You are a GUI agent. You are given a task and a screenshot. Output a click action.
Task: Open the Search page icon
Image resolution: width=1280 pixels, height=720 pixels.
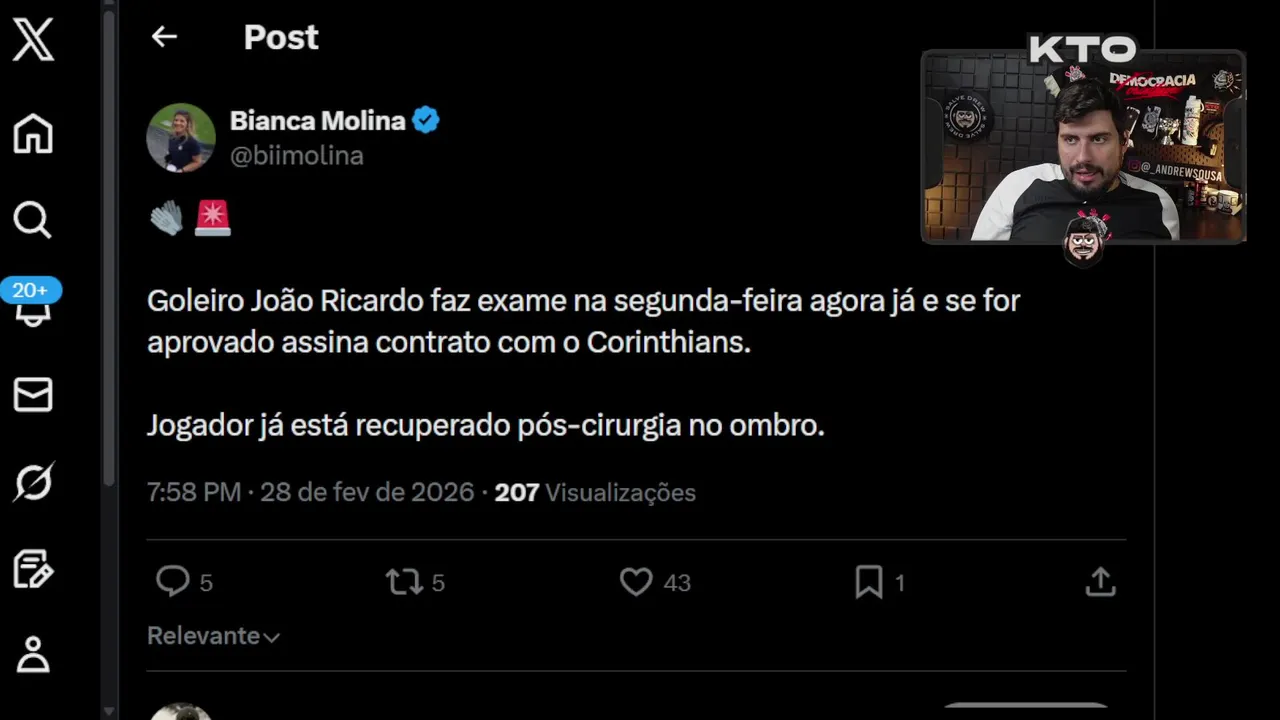point(33,219)
